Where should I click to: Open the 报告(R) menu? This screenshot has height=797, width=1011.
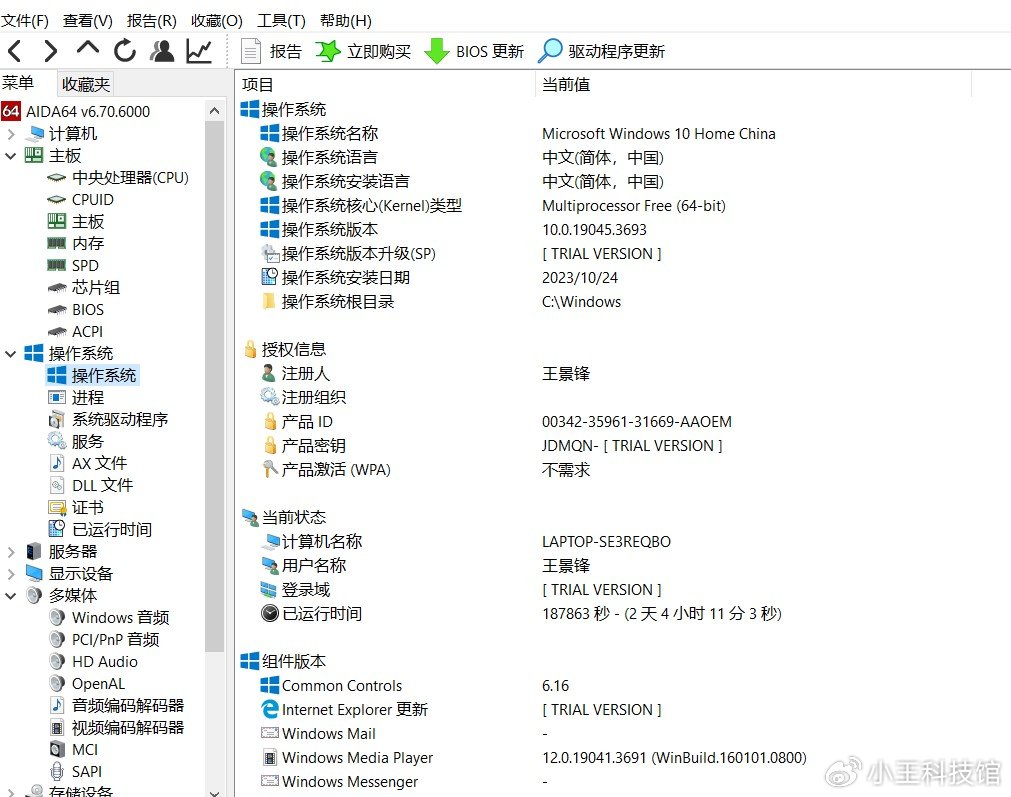tap(152, 21)
